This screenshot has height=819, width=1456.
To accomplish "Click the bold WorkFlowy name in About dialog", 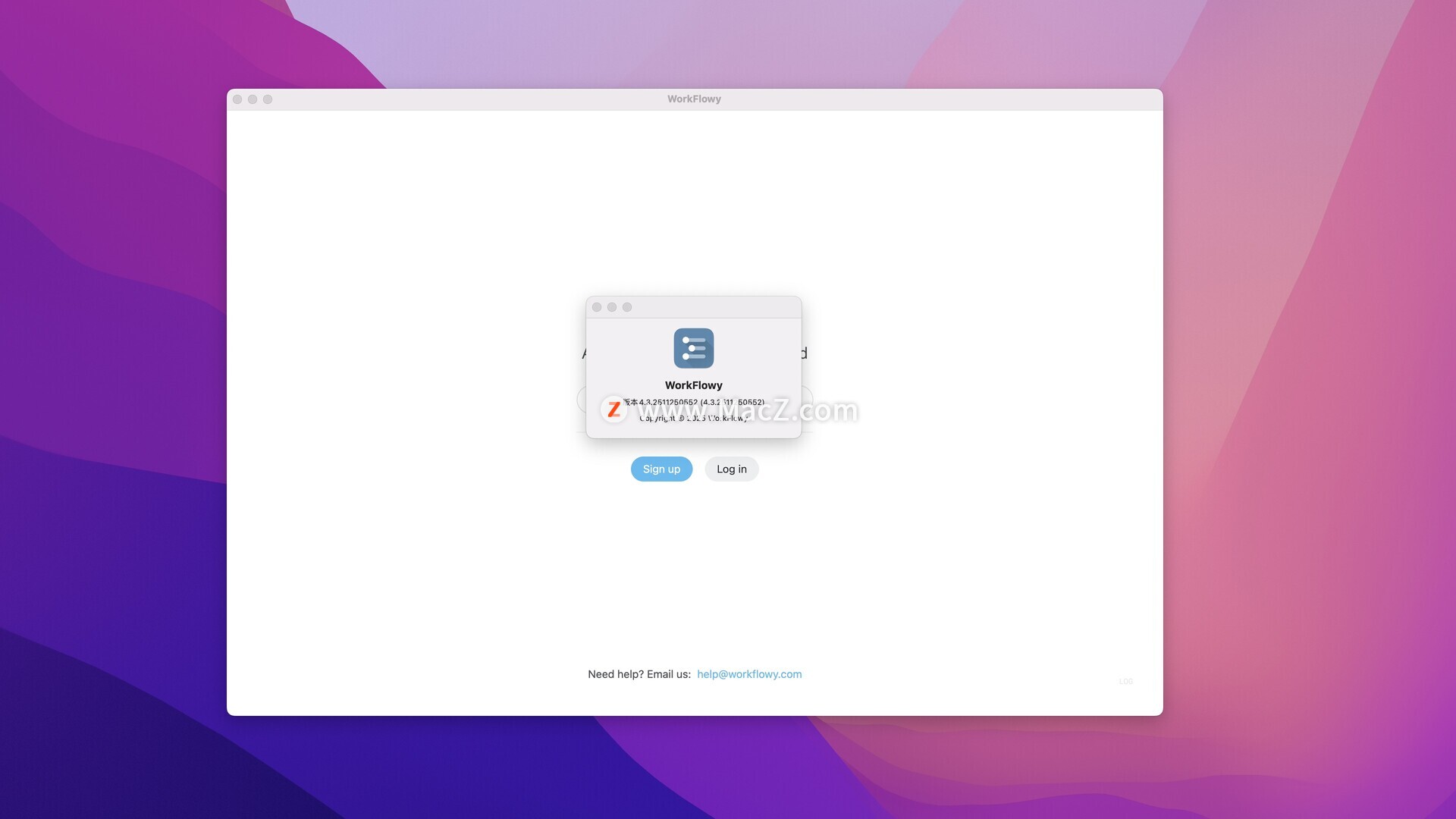I will (x=693, y=385).
